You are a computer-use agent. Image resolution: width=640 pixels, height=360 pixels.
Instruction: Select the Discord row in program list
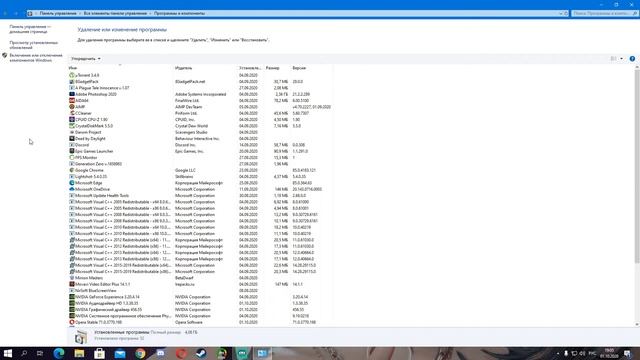click(x=200, y=145)
